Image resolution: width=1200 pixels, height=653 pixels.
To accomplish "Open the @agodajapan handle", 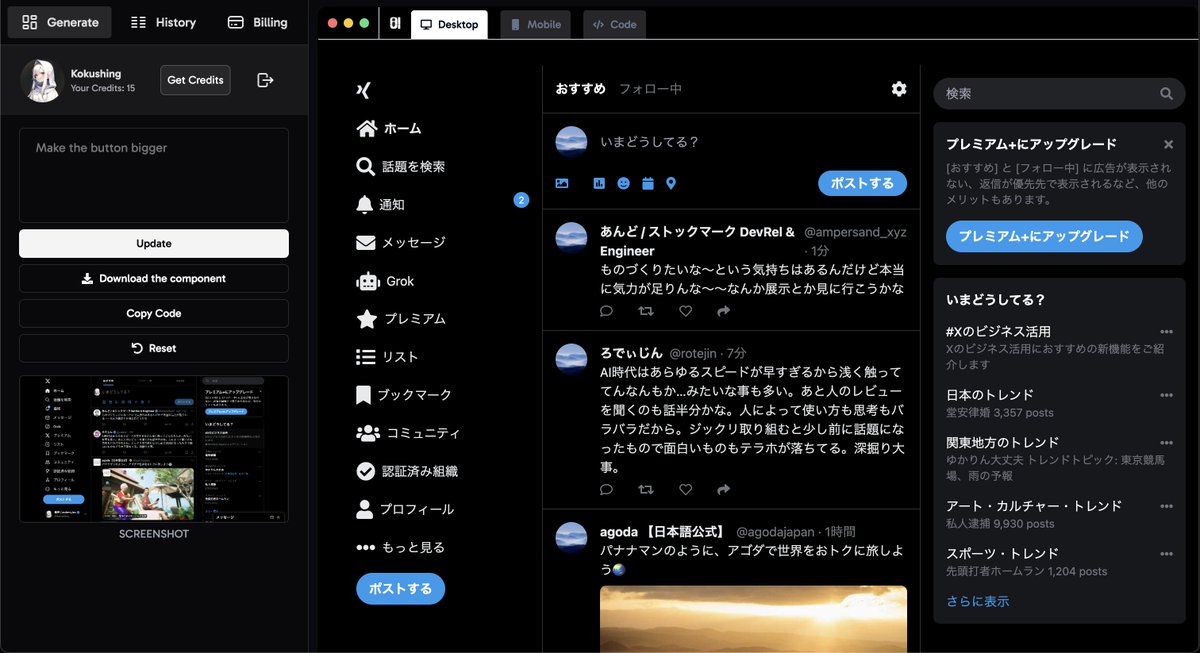I will click(x=777, y=531).
